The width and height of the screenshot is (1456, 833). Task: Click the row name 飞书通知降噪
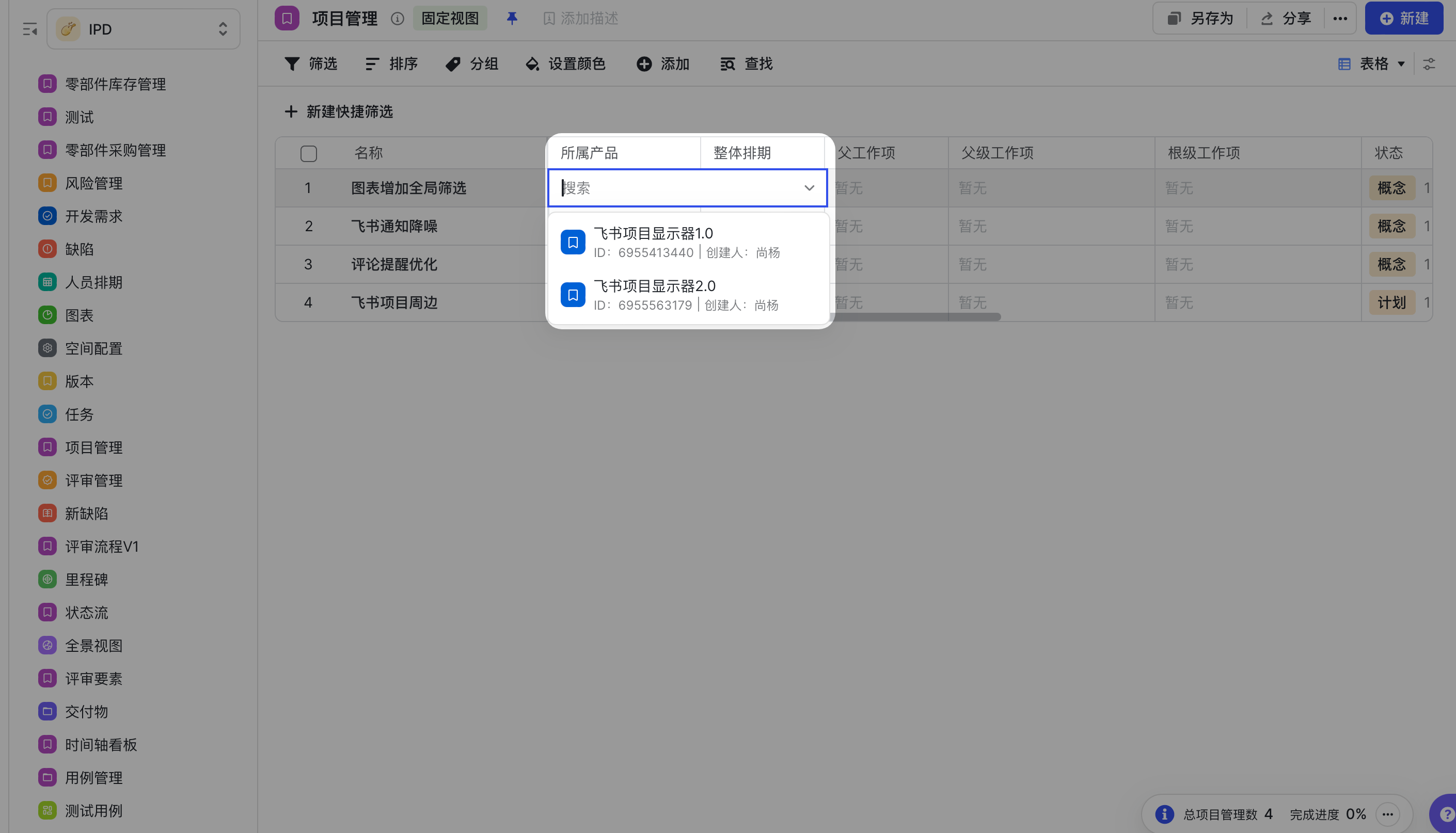(394, 226)
